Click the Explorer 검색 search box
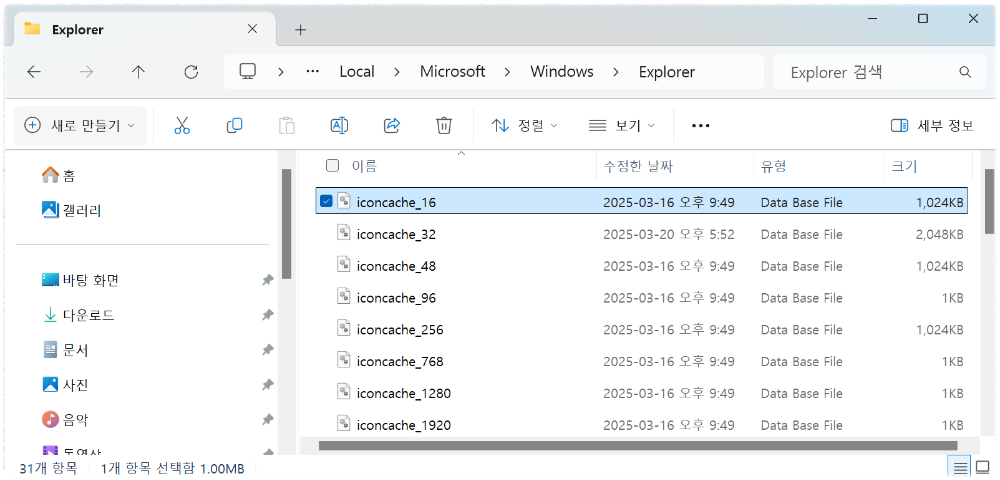The image size is (1000, 480). pyautogui.click(x=879, y=72)
